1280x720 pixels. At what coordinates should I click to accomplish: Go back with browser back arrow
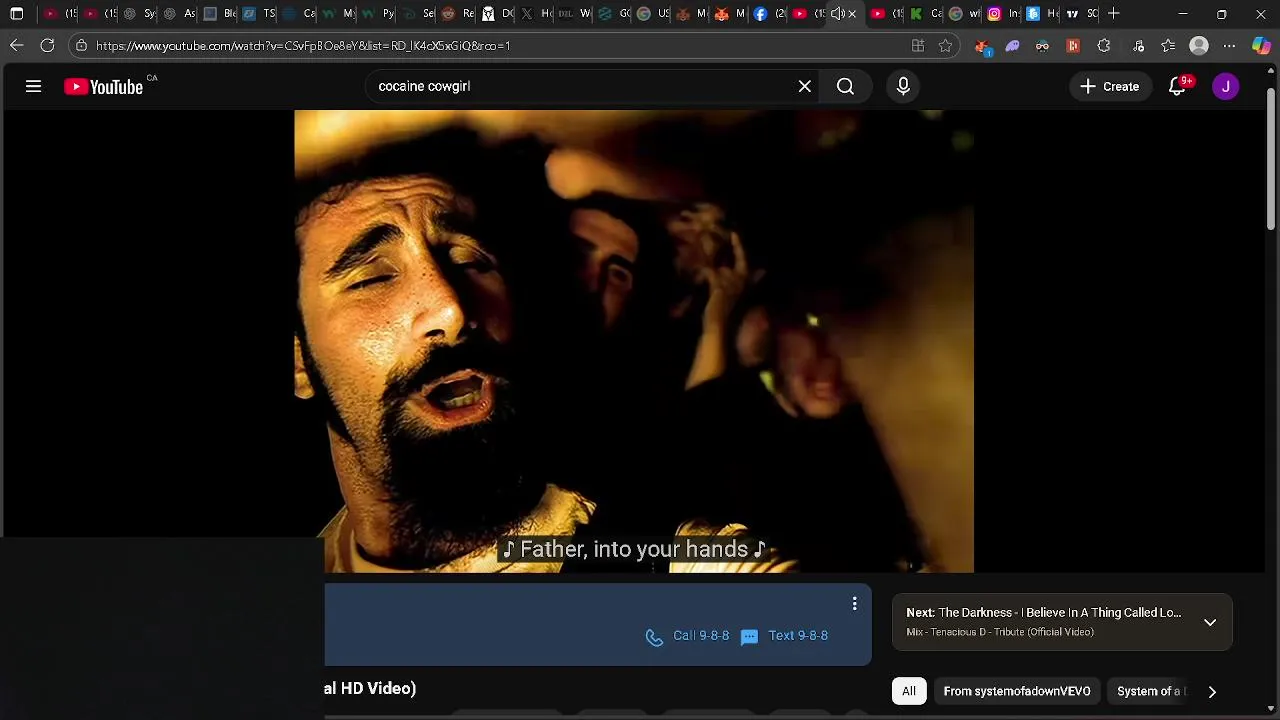pyautogui.click(x=17, y=45)
